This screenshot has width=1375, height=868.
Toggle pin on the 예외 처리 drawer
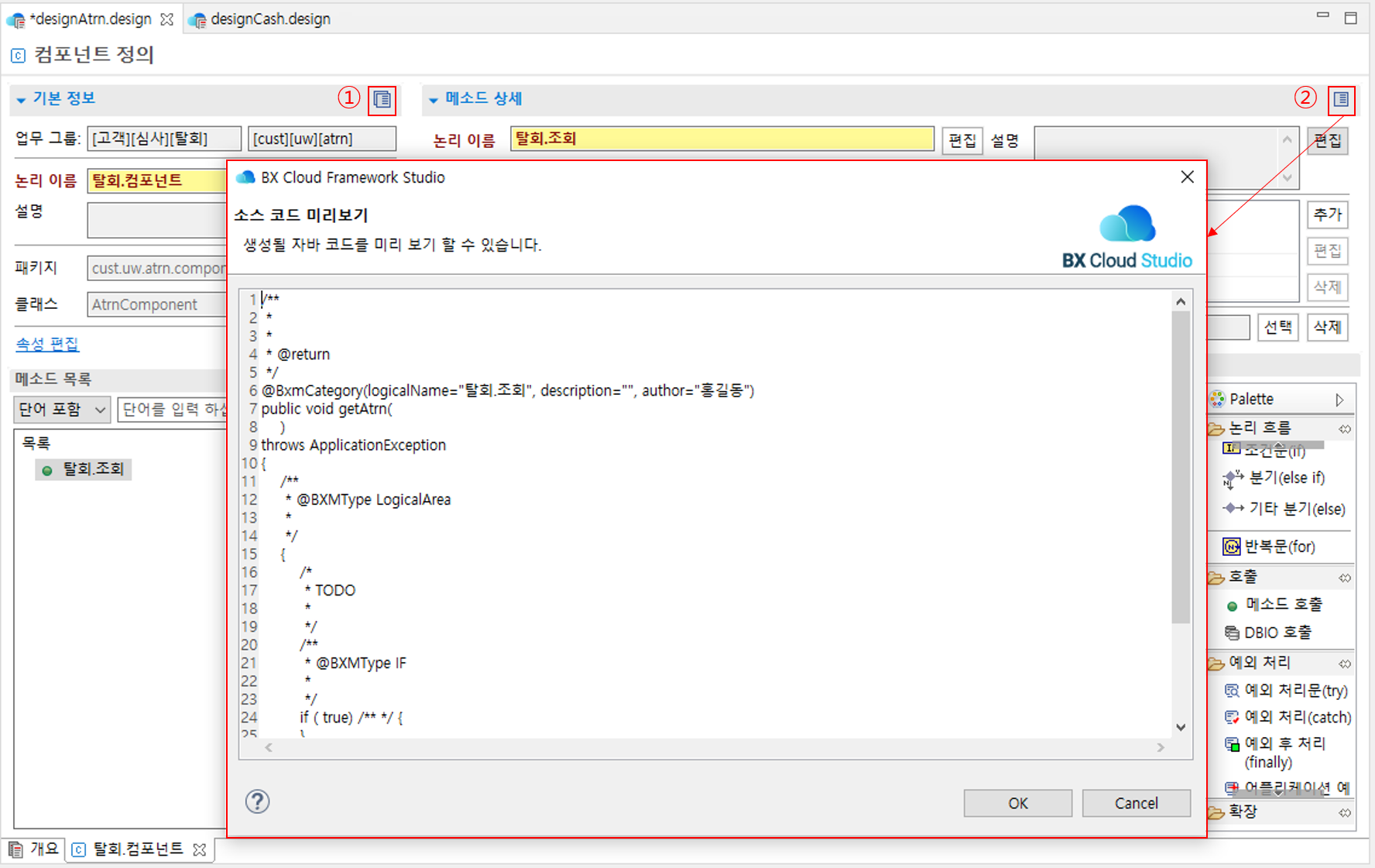pyautogui.click(x=1345, y=663)
